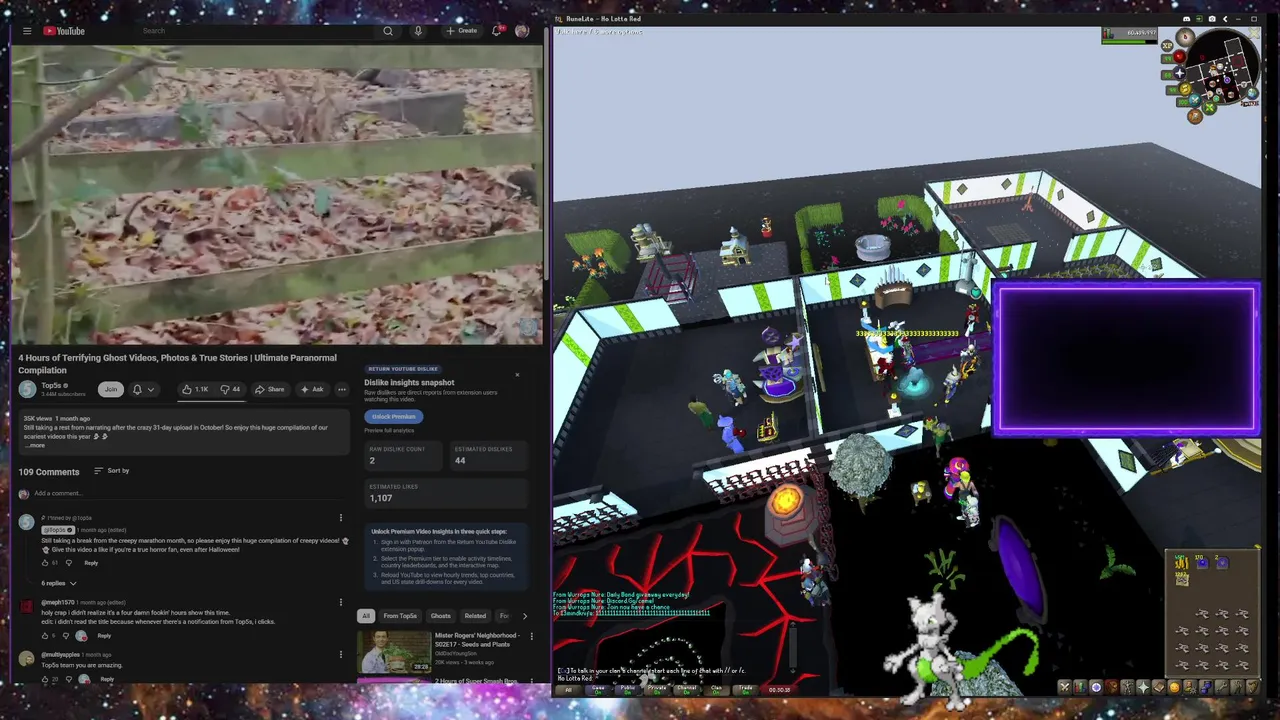Open more actions ellipsis beside Ask

[342, 389]
